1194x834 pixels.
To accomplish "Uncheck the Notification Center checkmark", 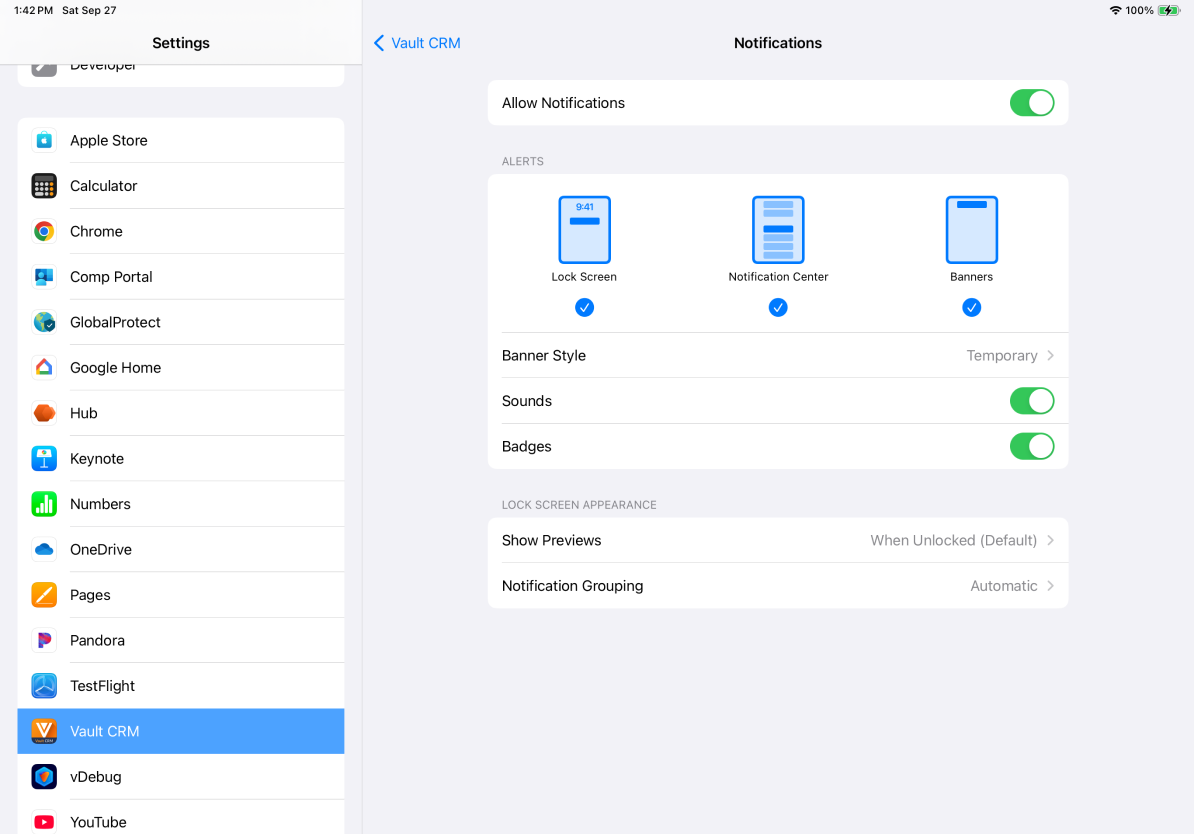I will tap(778, 308).
